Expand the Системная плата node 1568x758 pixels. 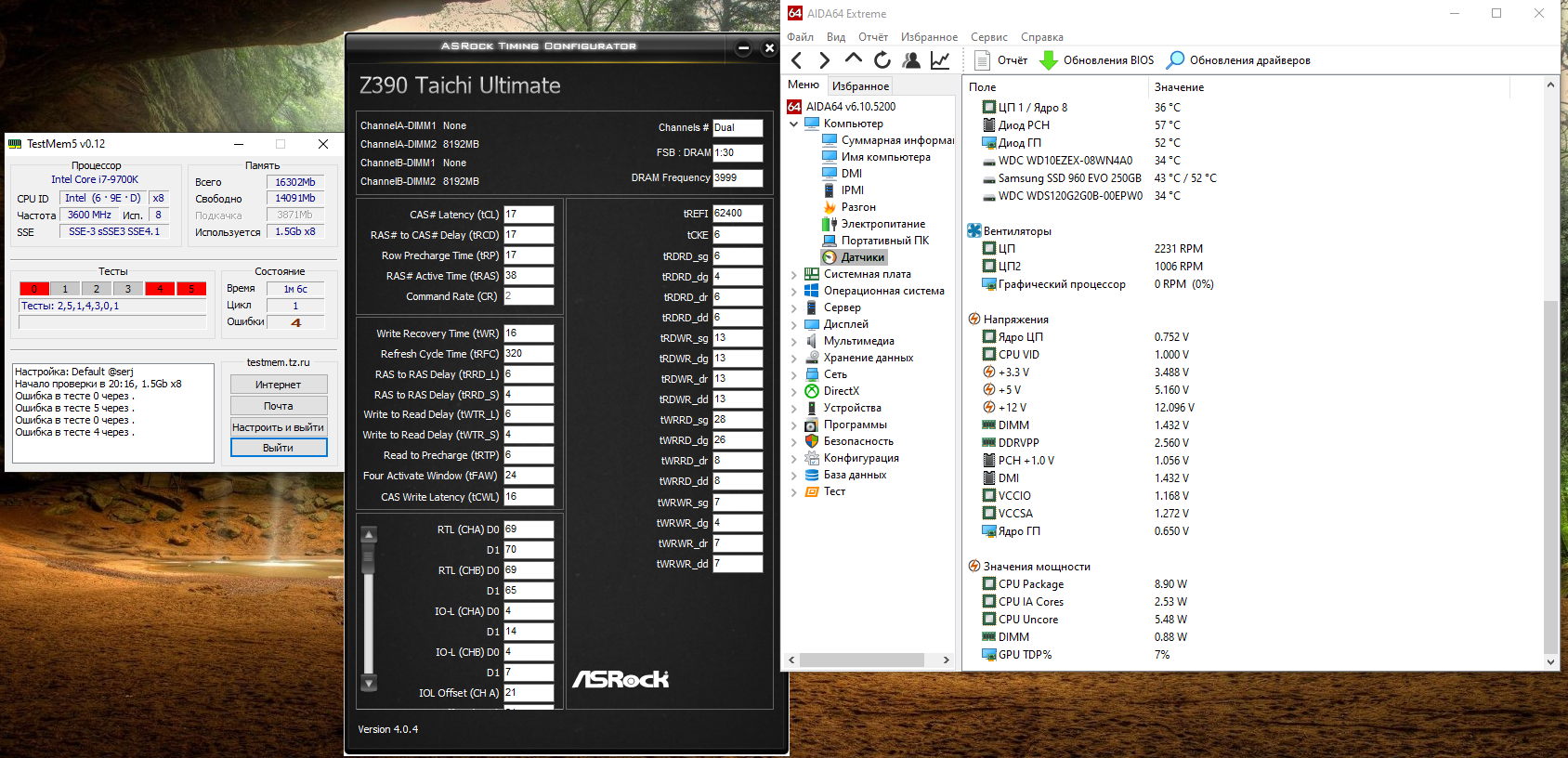[794, 274]
